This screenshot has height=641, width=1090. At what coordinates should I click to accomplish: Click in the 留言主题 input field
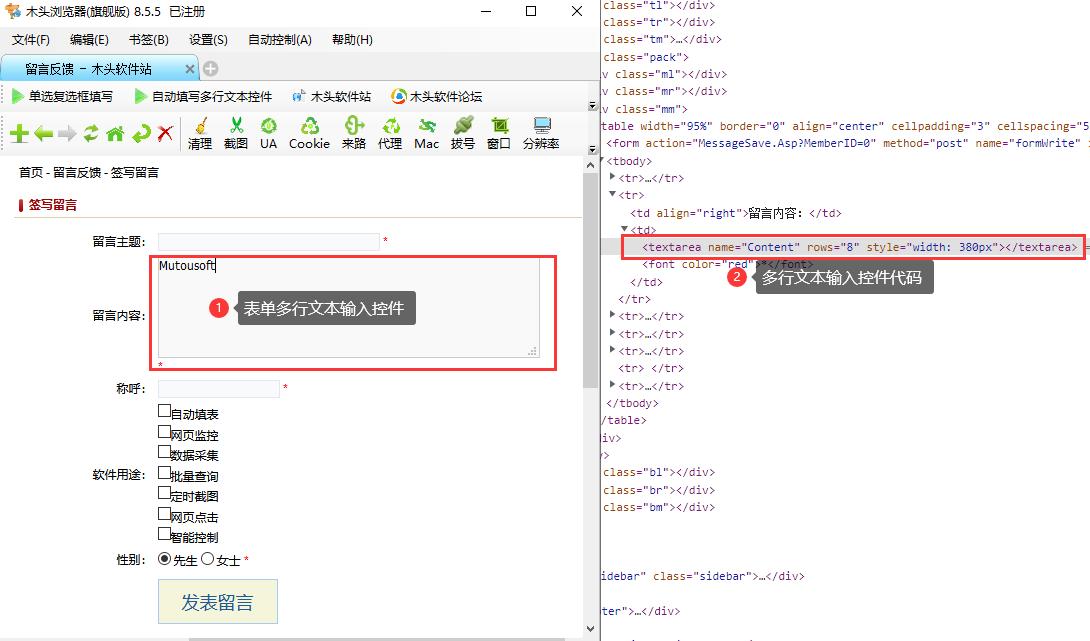point(268,241)
